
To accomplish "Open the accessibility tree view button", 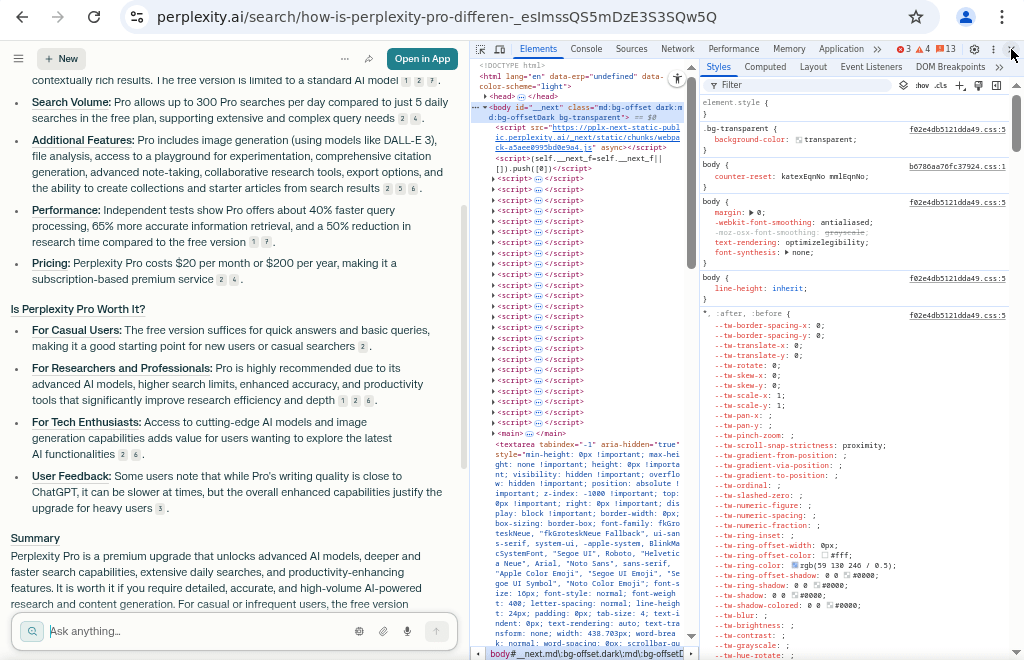I will click(677, 79).
